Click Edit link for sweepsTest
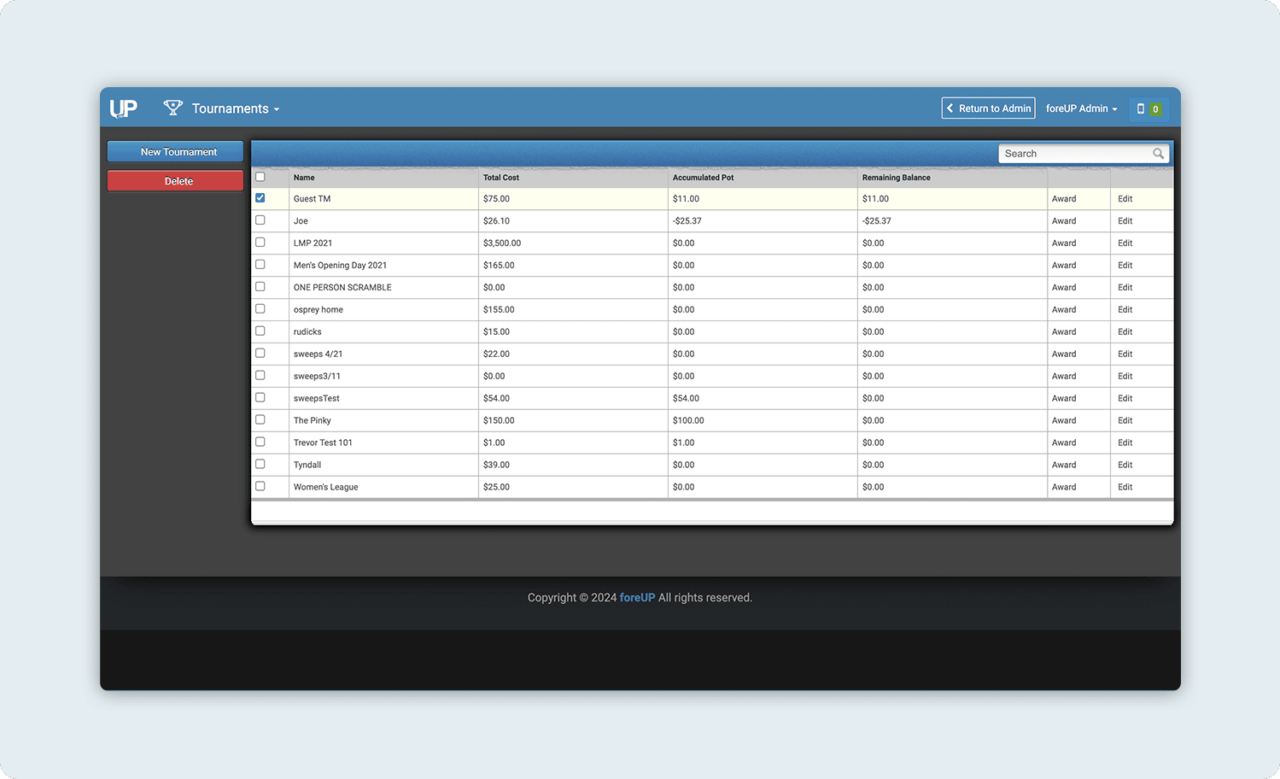The image size is (1280, 779). pyautogui.click(x=1125, y=398)
